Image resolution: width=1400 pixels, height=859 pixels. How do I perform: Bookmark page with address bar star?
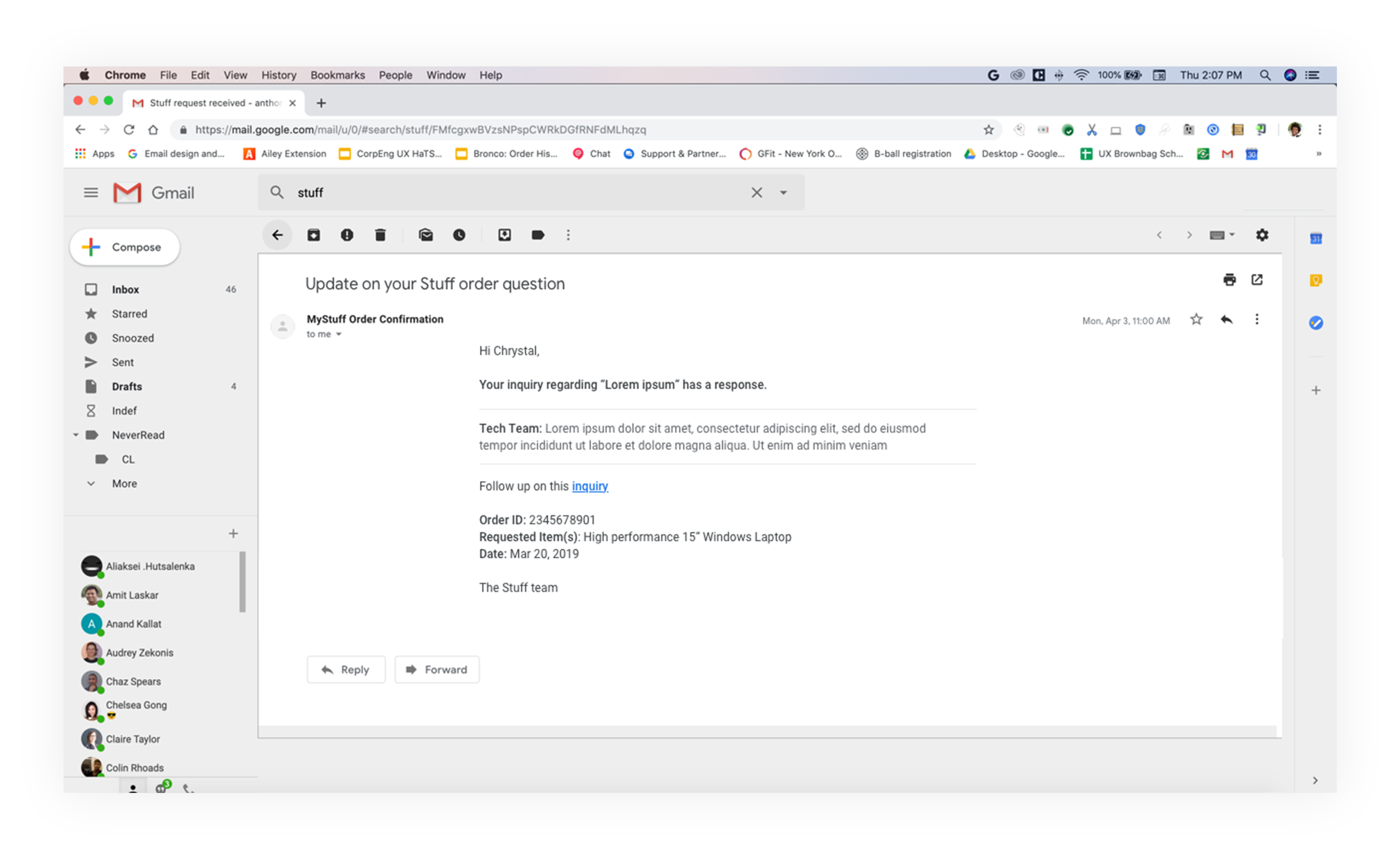tap(988, 130)
